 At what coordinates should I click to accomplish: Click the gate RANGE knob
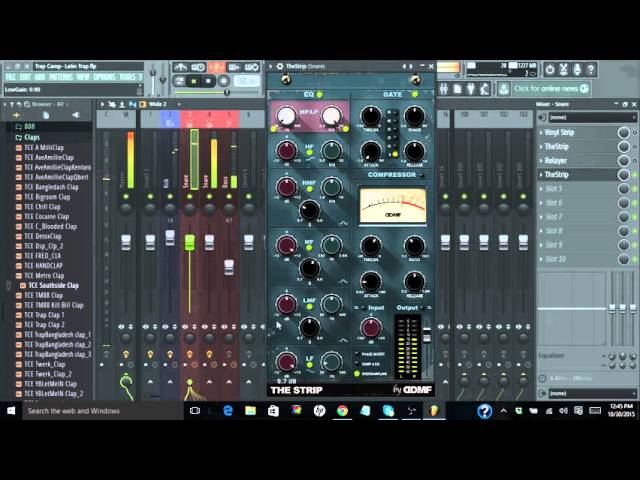coord(414,116)
